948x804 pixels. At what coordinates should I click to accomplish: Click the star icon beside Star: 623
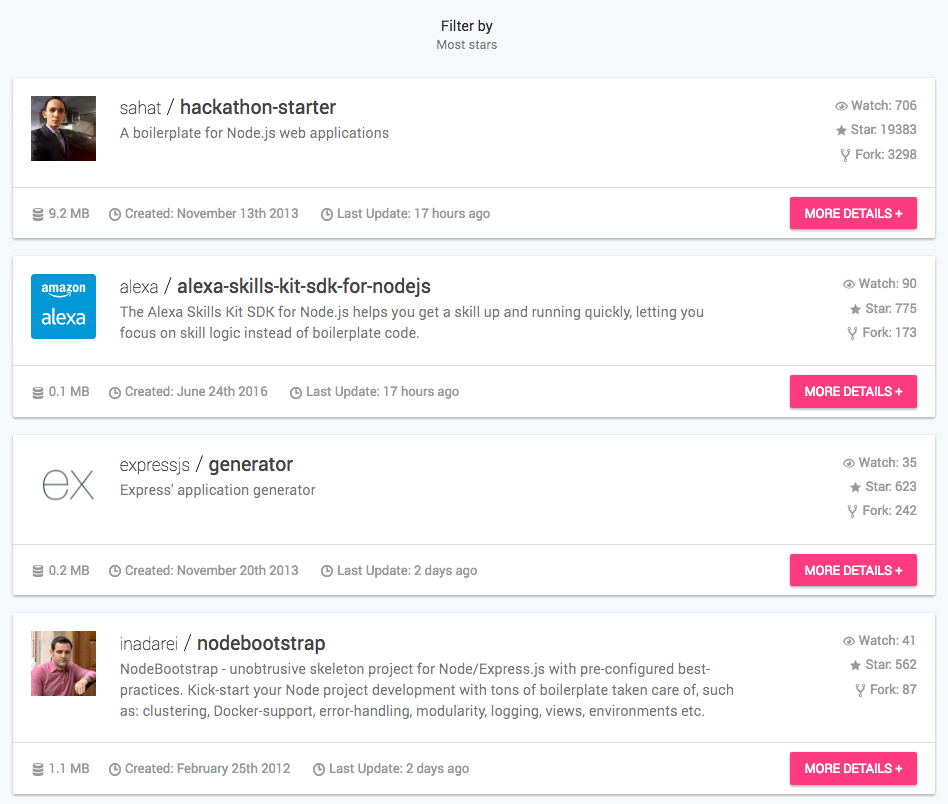coord(855,487)
